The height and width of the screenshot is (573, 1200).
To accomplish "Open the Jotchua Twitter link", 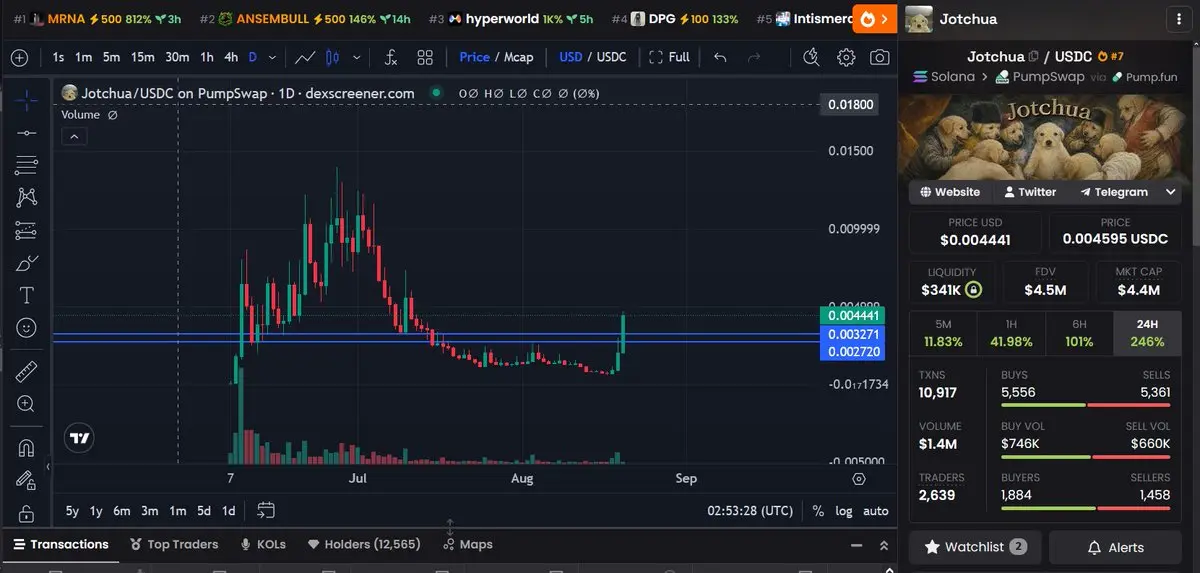I will click(1030, 192).
